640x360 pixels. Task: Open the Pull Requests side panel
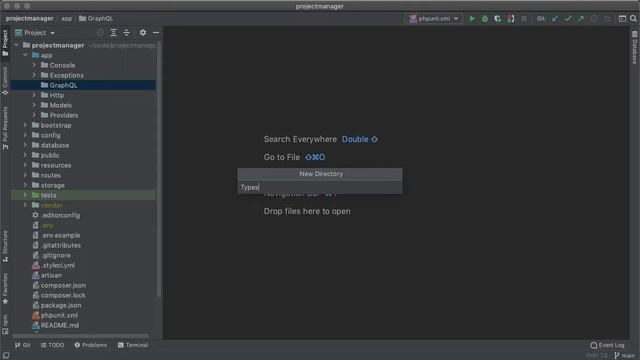(x=5, y=128)
